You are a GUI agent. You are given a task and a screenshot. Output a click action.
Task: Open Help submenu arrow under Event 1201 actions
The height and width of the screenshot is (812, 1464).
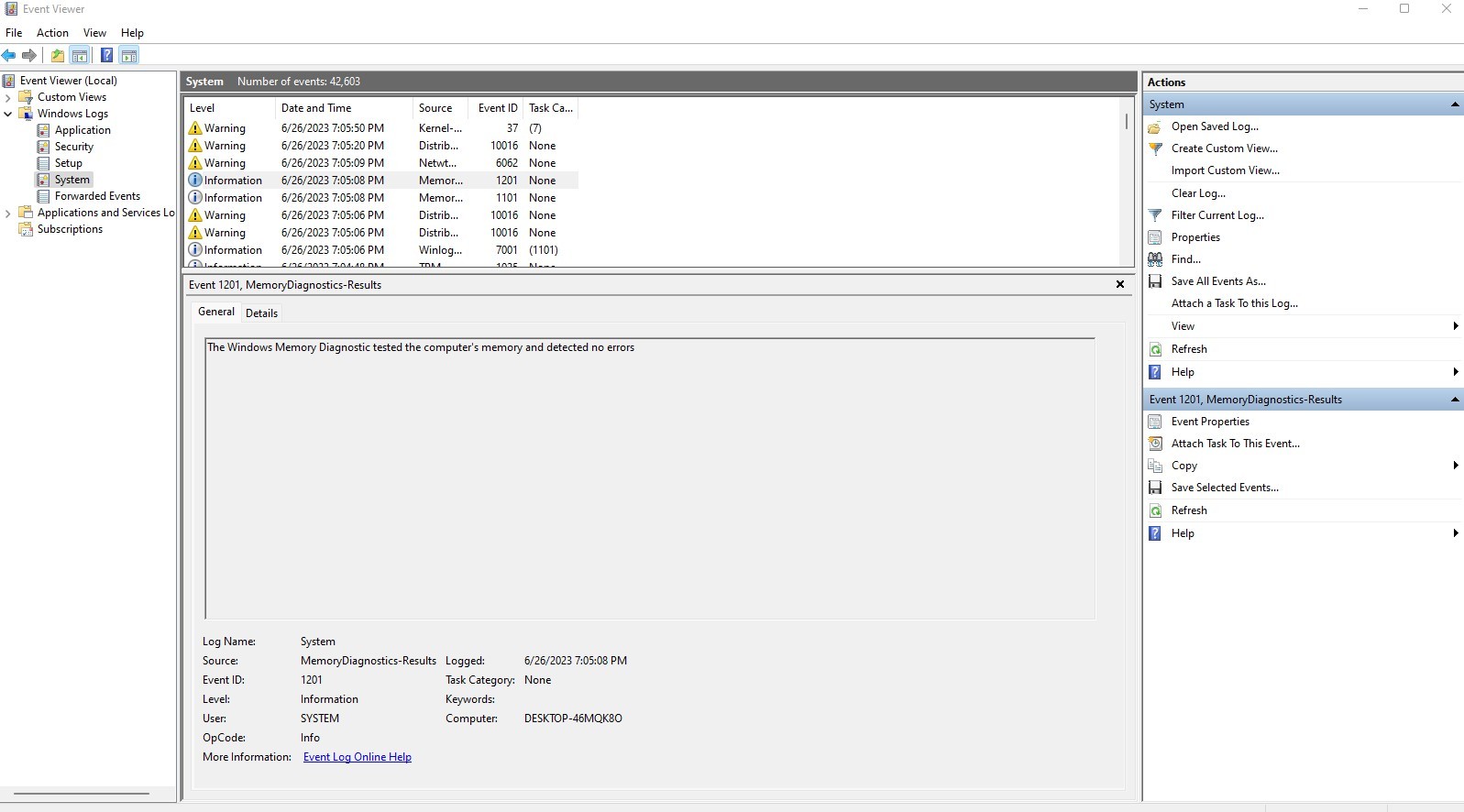pos(1455,533)
